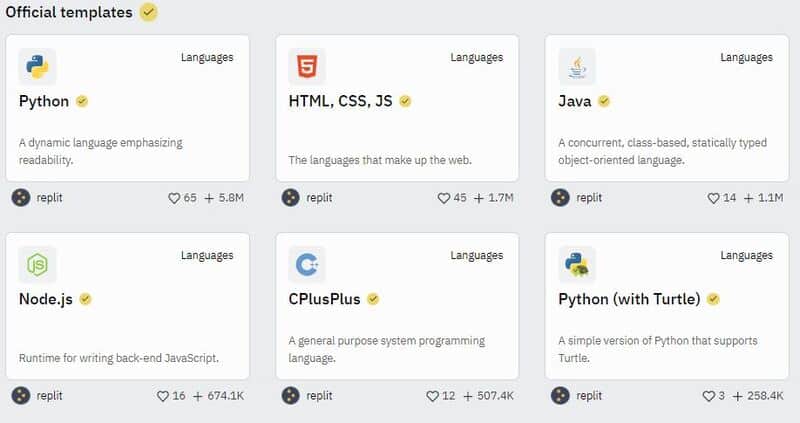Click the plus fork icon showing 674.1K

click(198, 396)
